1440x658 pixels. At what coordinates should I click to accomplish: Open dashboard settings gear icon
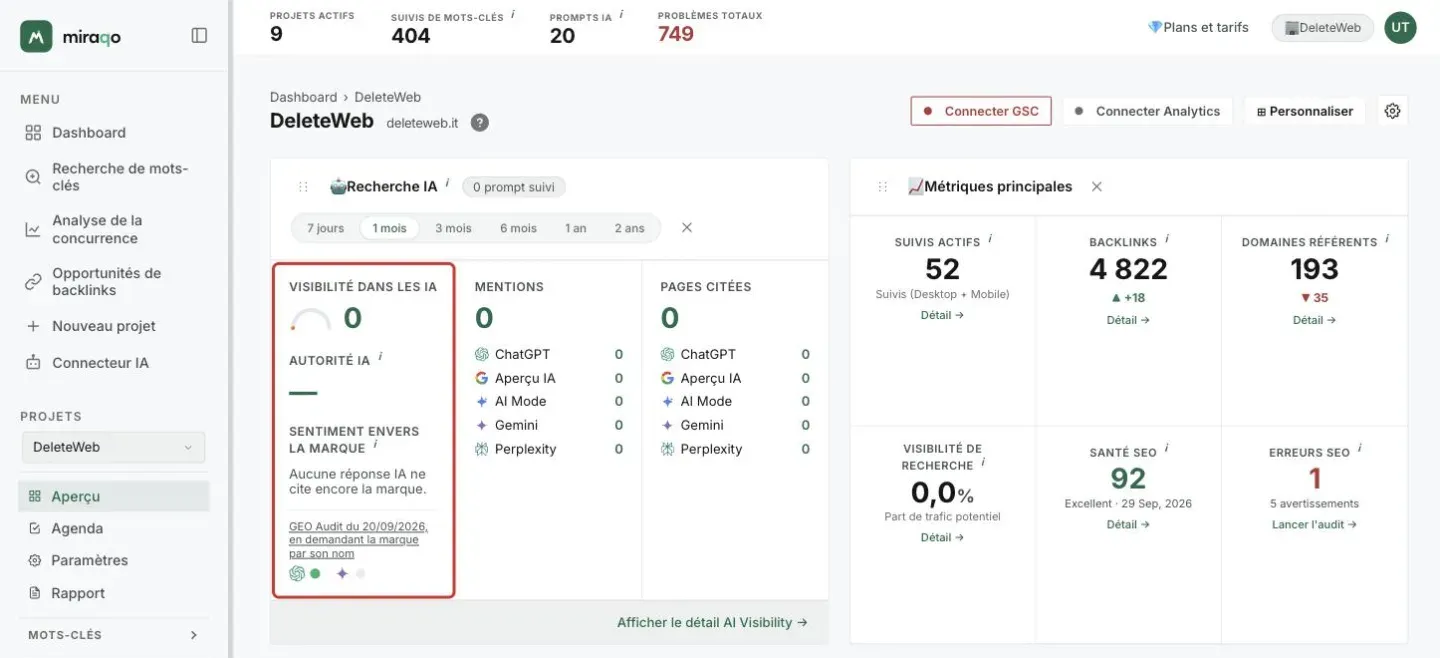click(x=1392, y=111)
